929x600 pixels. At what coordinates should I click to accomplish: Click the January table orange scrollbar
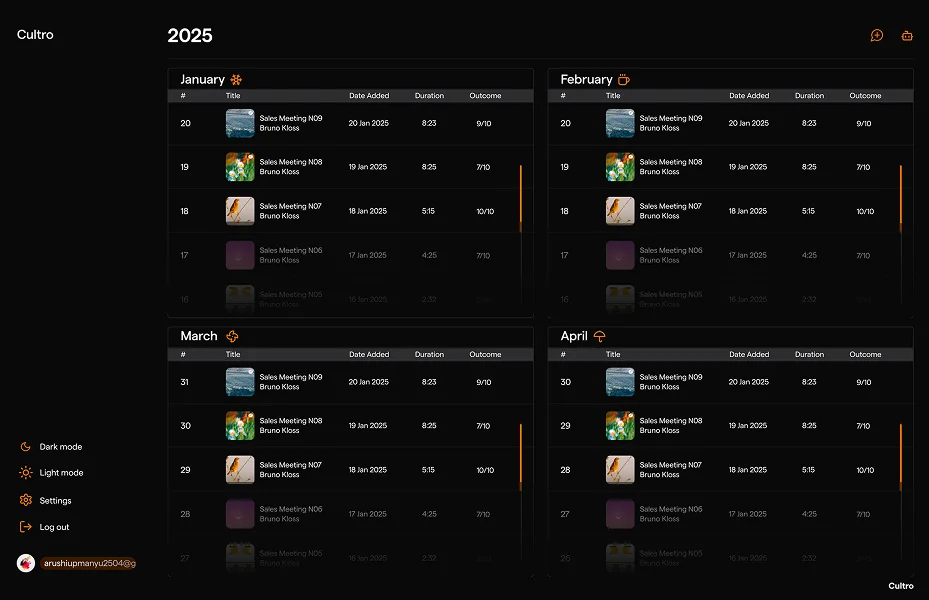click(x=521, y=197)
